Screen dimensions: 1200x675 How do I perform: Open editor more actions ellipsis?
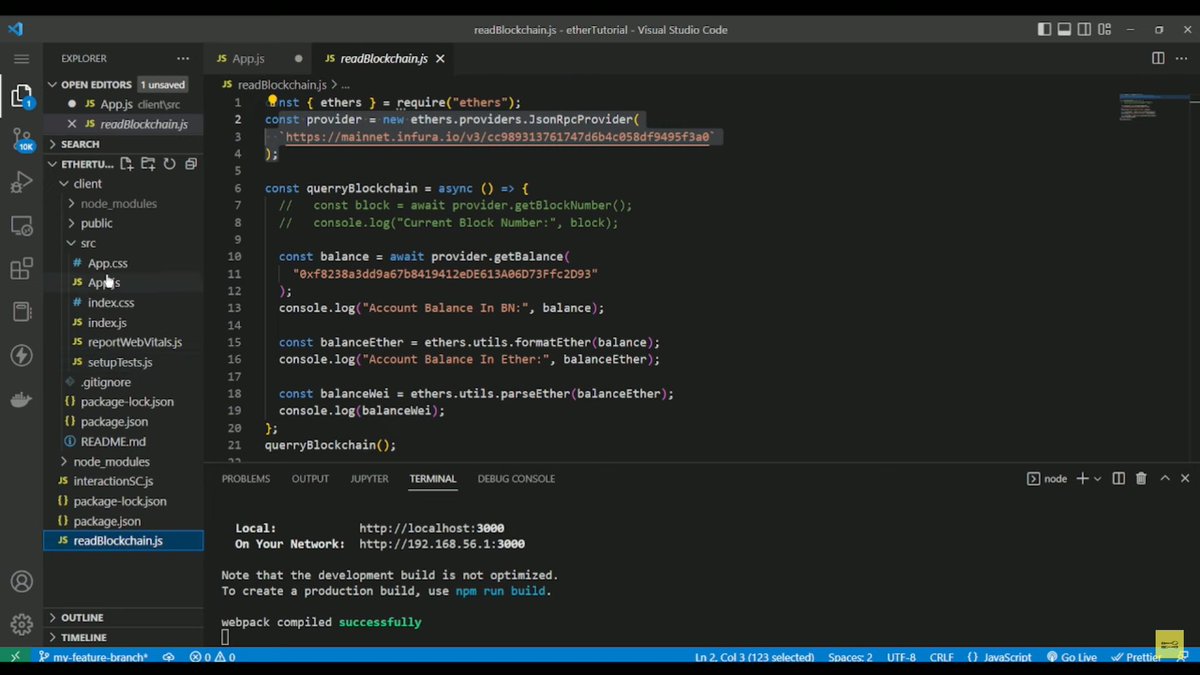(1184, 59)
